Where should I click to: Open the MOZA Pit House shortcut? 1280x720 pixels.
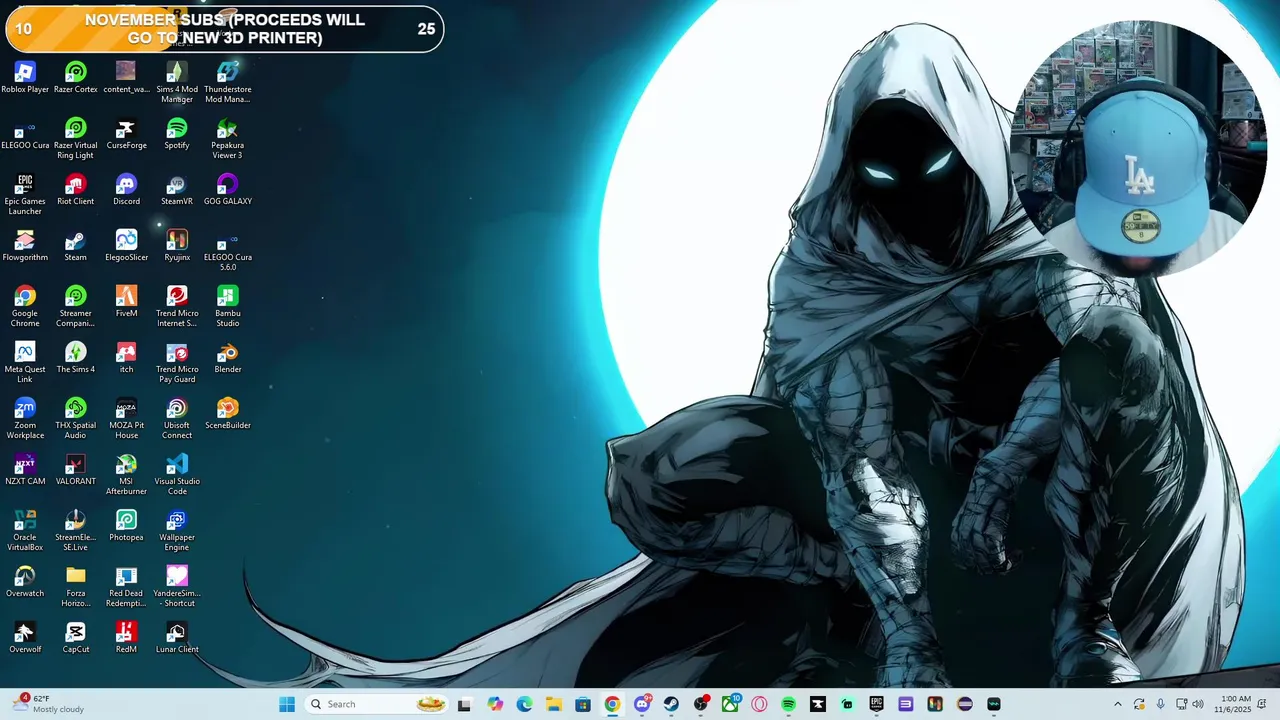click(126, 418)
